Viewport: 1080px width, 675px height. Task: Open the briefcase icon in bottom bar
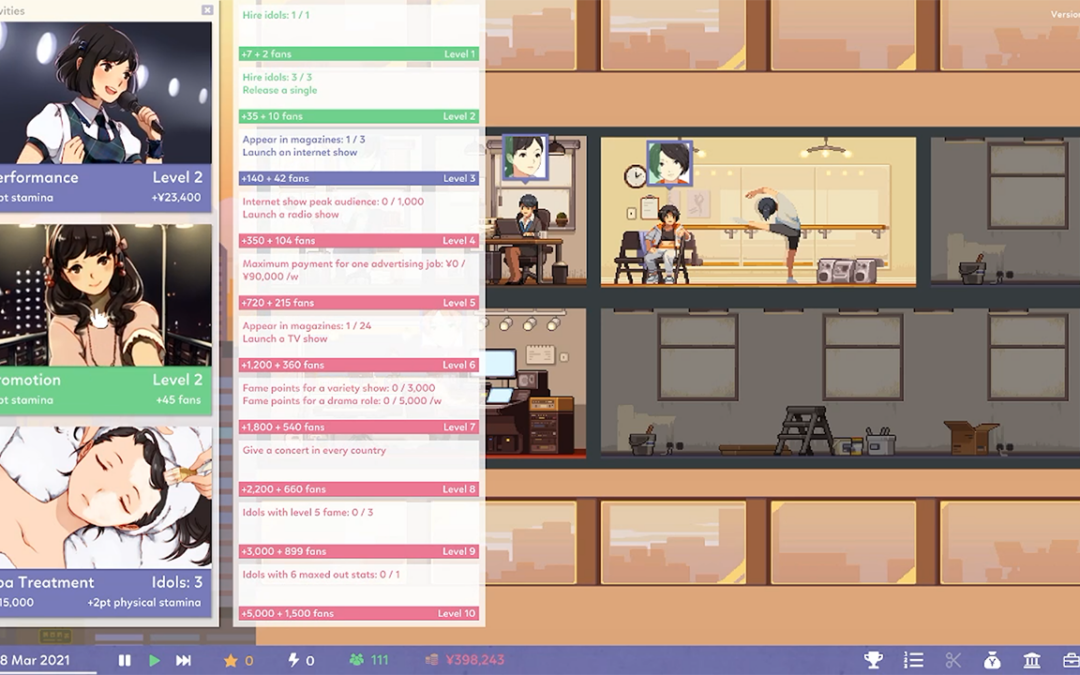click(1070, 660)
